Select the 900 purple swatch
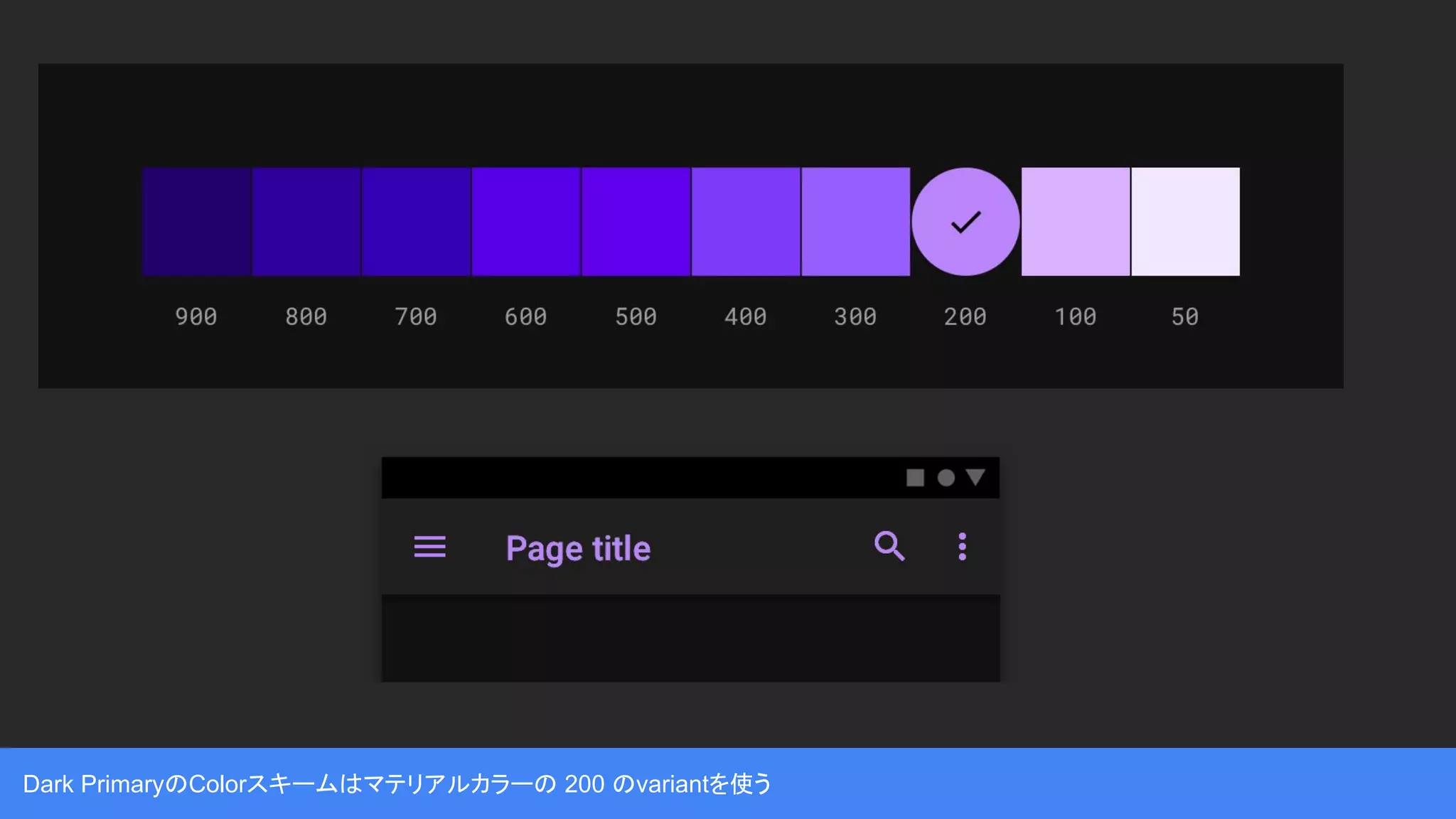Screen dimensions: 1456x819 pyautogui.click(x=196, y=222)
